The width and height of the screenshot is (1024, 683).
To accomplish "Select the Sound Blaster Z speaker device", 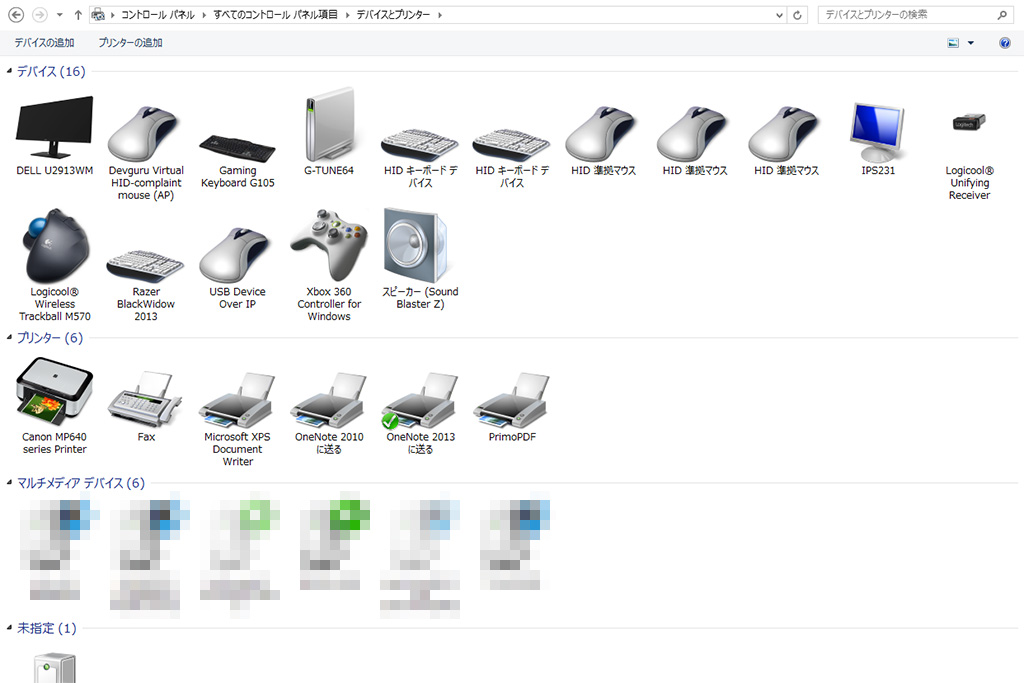I will click(x=420, y=259).
